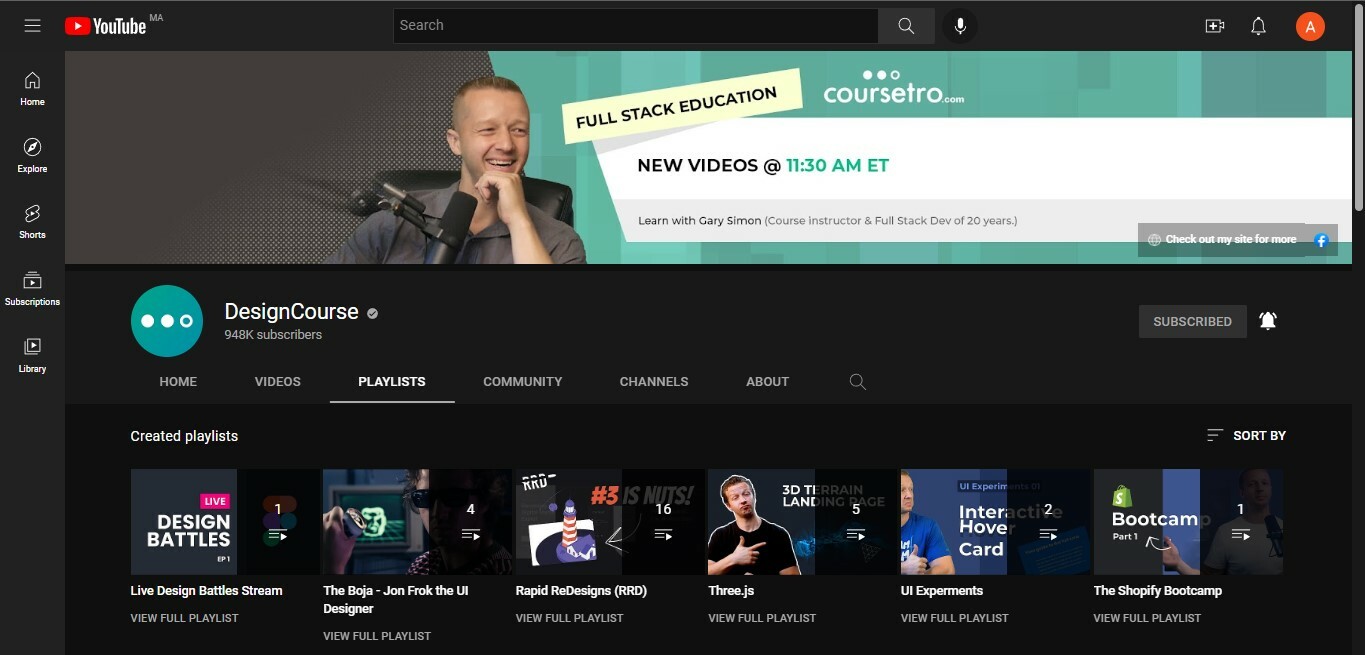Open UI Experments playlist thumbnail
1365x655 pixels.
click(995, 522)
